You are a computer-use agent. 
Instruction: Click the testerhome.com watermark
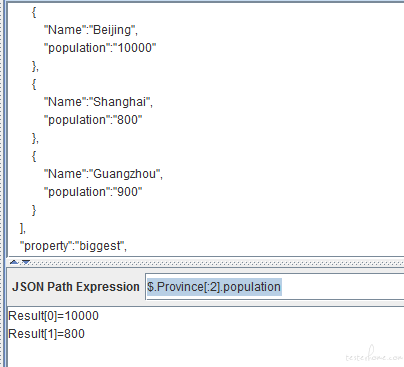tap(374, 355)
